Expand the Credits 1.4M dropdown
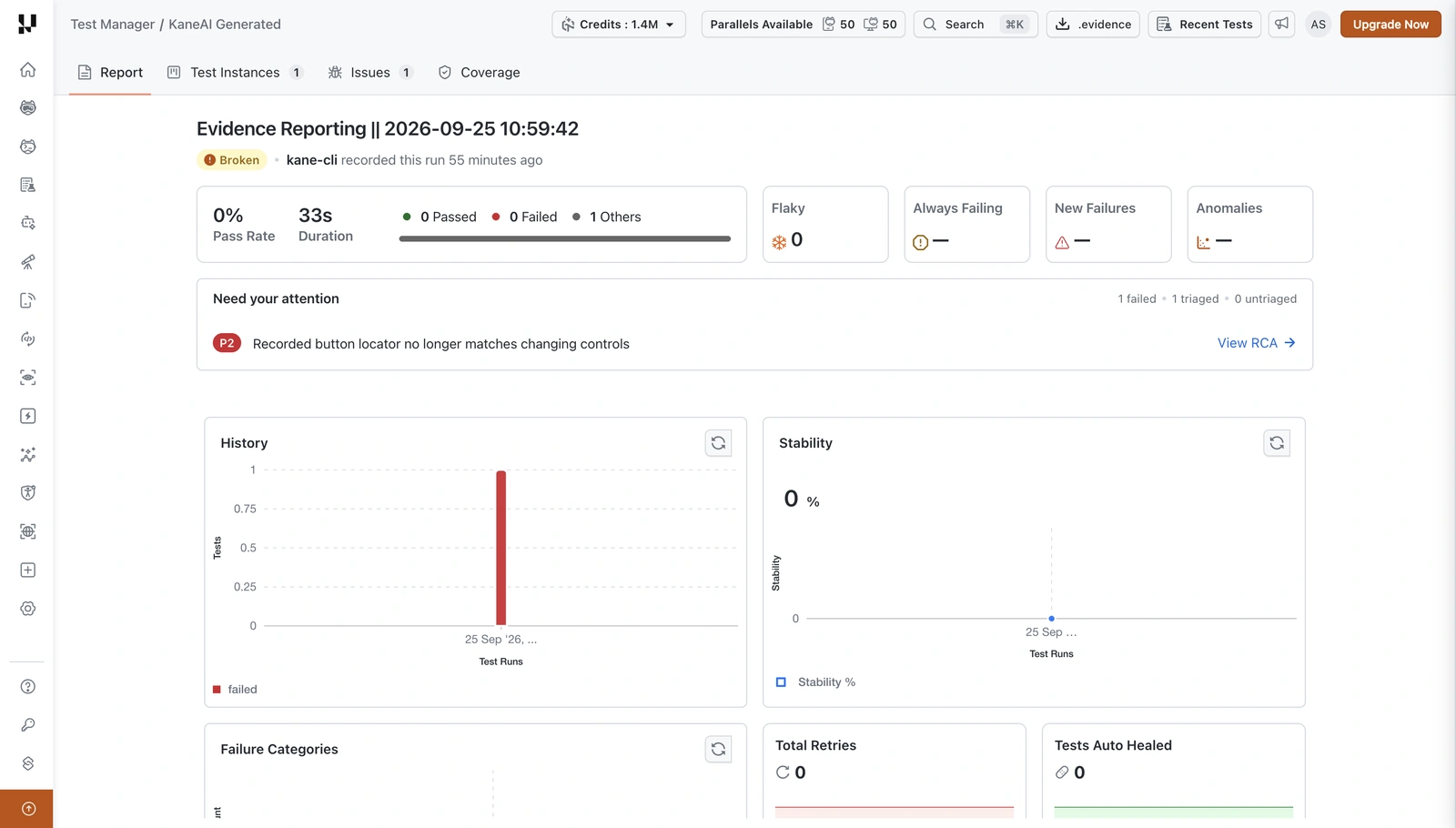Viewport: 1456px width, 828px height. pos(619,25)
